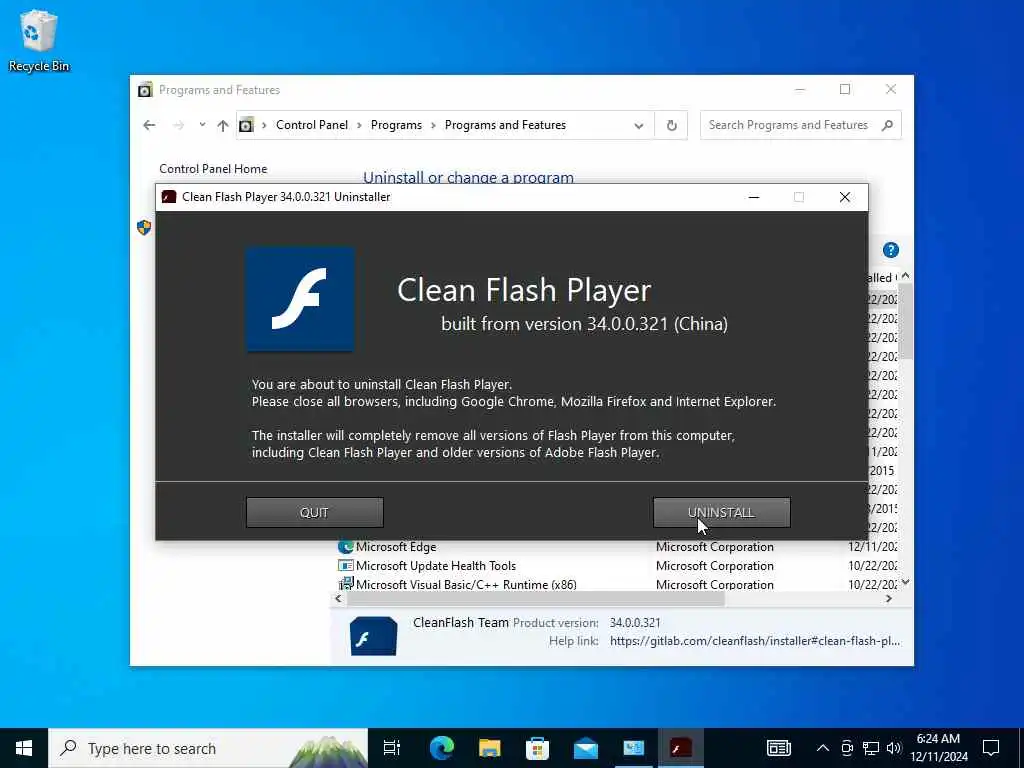Open File Explorer from the taskbar

(x=490, y=748)
